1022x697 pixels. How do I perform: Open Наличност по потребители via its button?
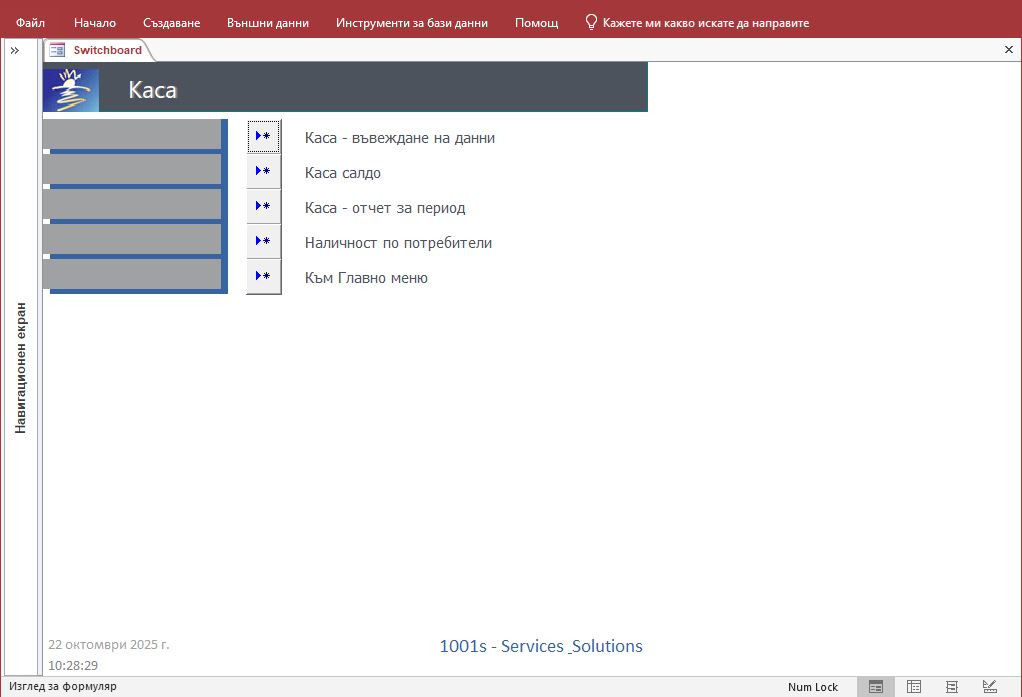tap(264, 242)
